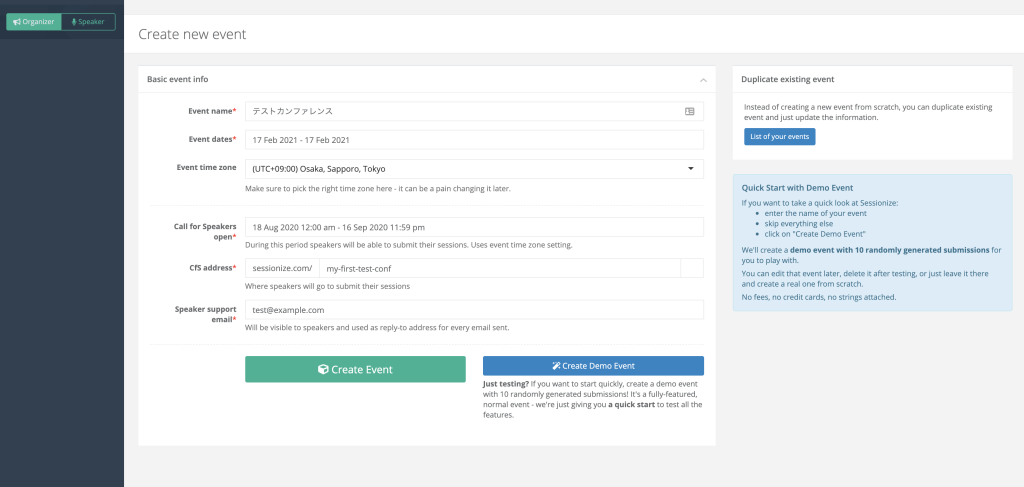Click the time zone dropdown arrow
The width and height of the screenshot is (1024, 487).
click(690, 169)
